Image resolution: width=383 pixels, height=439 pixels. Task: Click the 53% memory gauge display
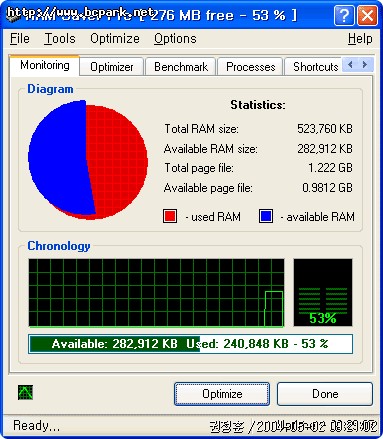pyautogui.click(x=323, y=292)
